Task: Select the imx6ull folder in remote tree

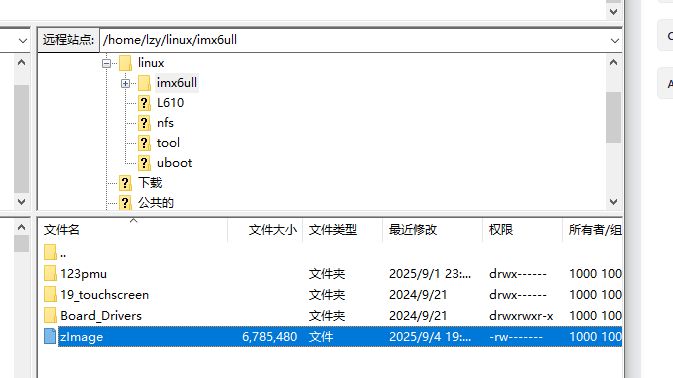Action: pyautogui.click(x=177, y=83)
